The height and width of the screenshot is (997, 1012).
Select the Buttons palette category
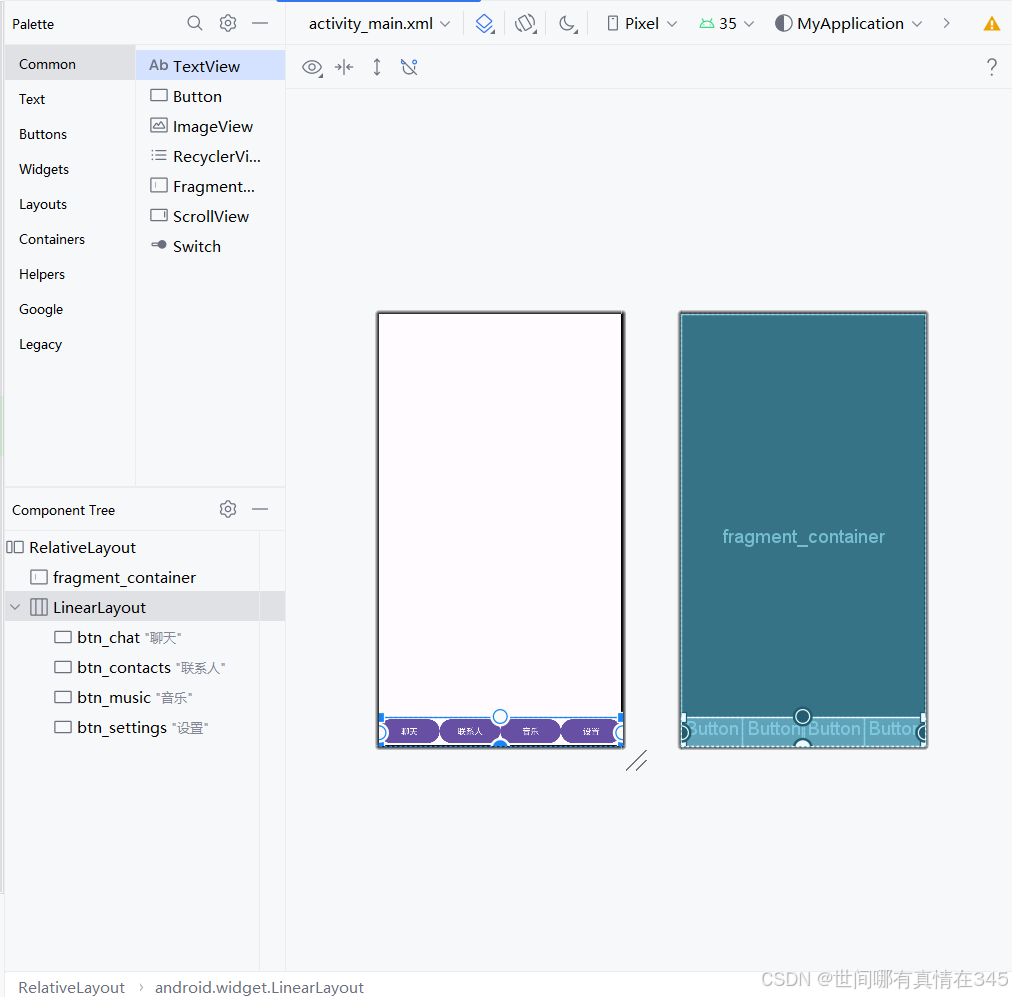point(70,134)
